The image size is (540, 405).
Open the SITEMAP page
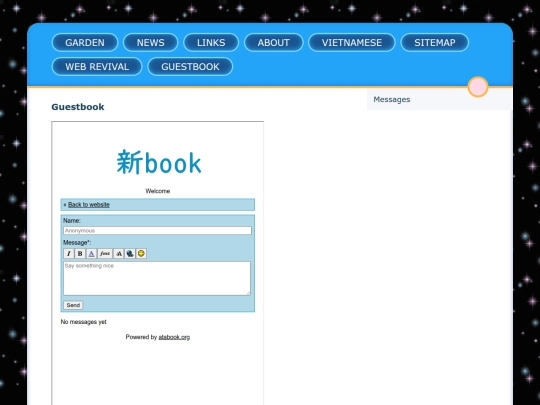(x=435, y=42)
